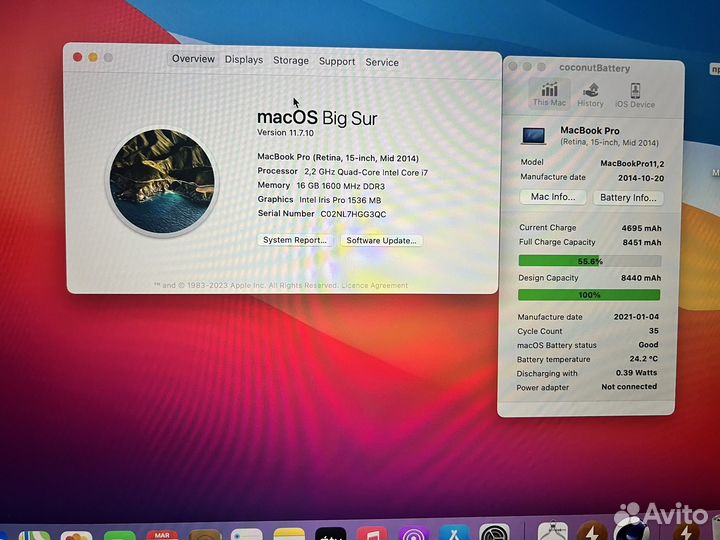Click the Discharging with value 0.39 Watts
720x540 pixels.
[636, 372]
